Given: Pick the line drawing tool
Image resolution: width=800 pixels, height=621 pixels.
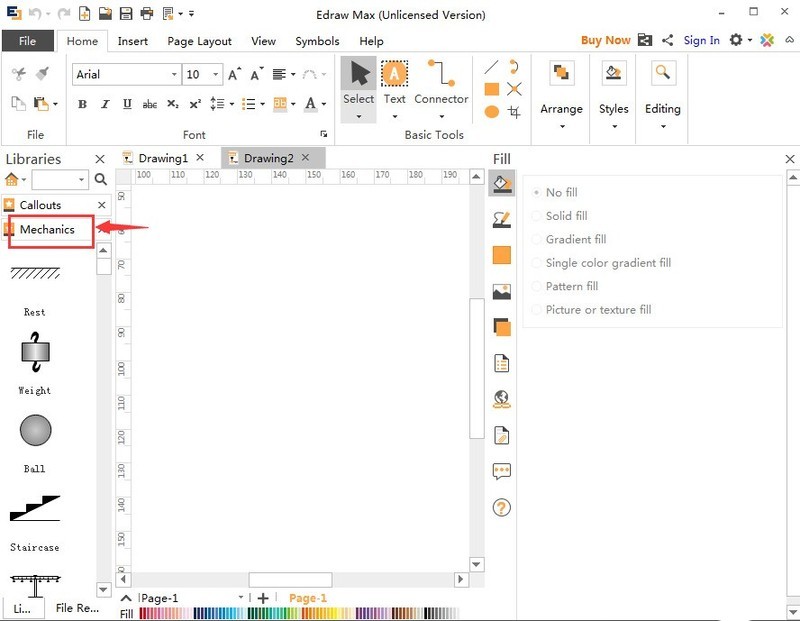Looking at the screenshot, I should tap(491, 67).
